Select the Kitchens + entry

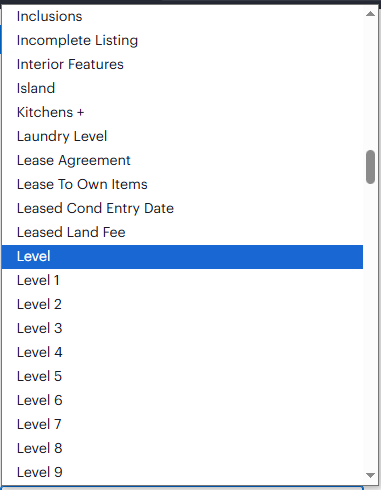click(182, 112)
